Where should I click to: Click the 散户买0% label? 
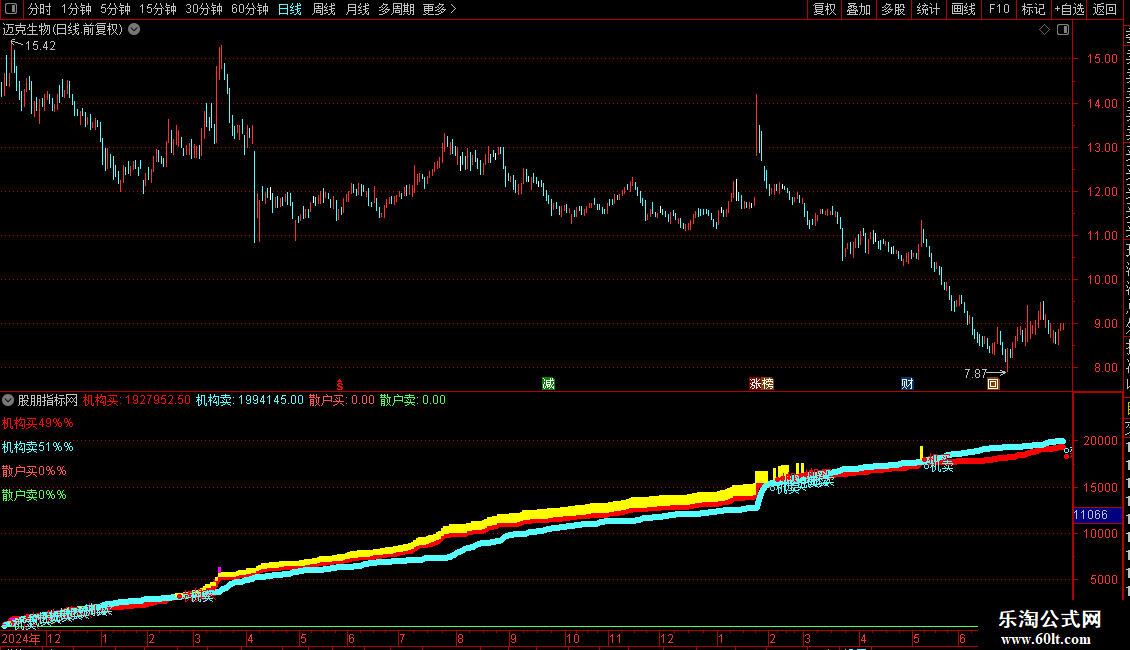click(x=34, y=471)
